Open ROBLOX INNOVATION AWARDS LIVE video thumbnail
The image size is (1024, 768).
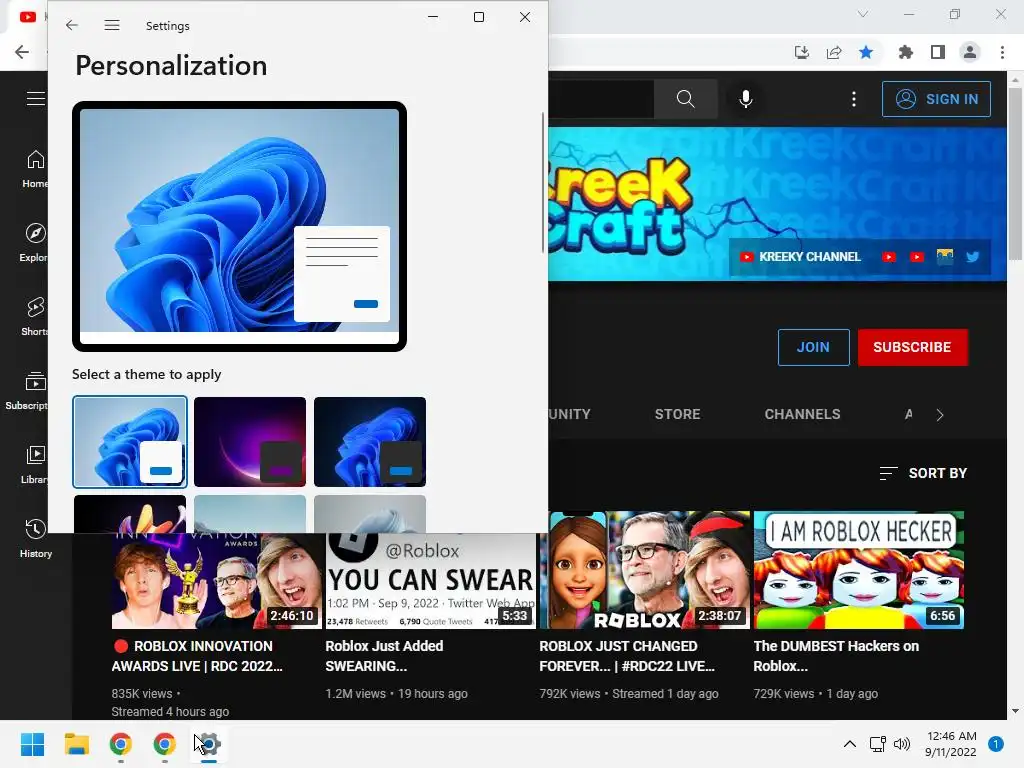pyautogui.click(x=217, y=581)
